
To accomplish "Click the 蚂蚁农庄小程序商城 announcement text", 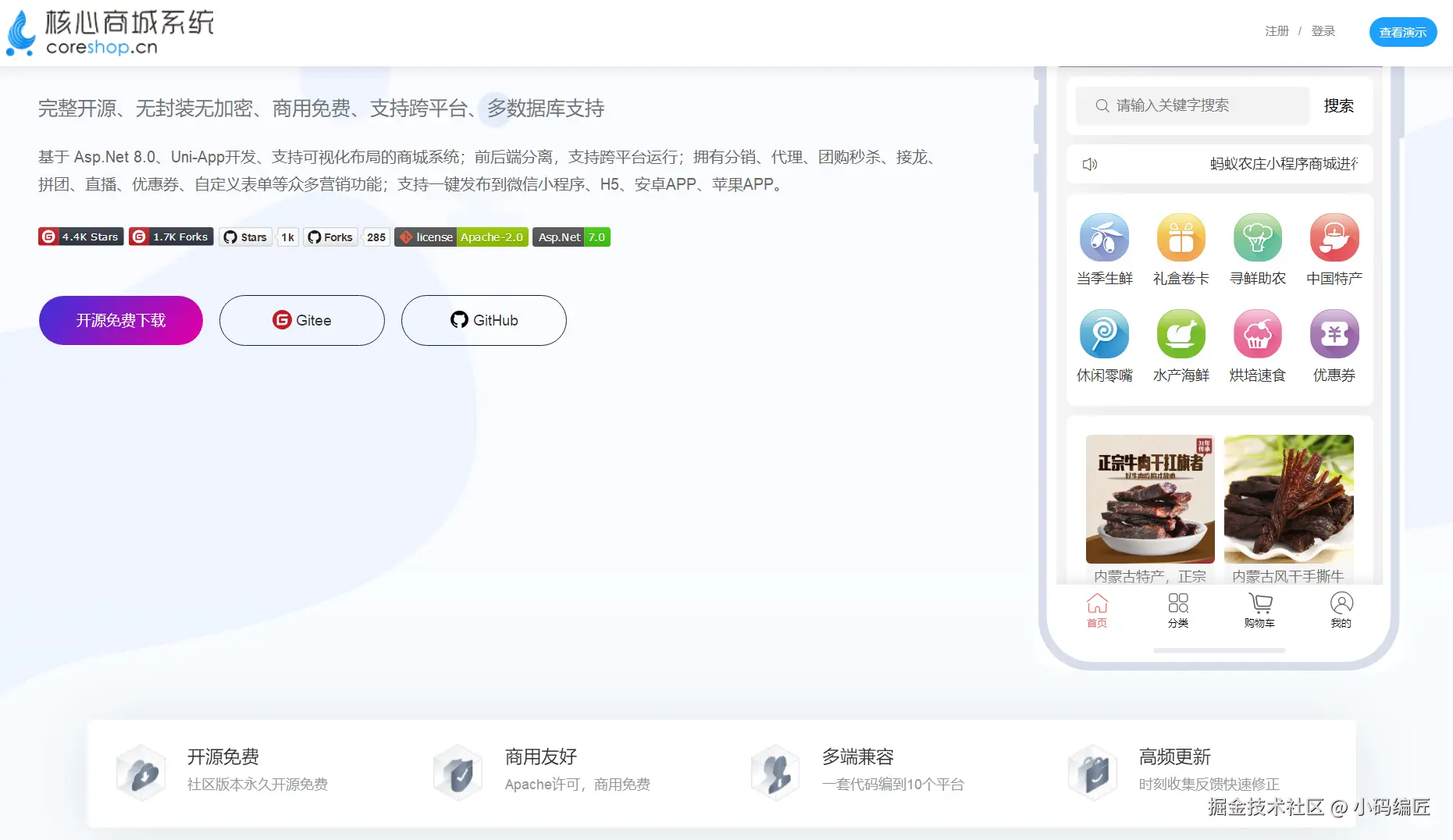I will [1284, 164].
